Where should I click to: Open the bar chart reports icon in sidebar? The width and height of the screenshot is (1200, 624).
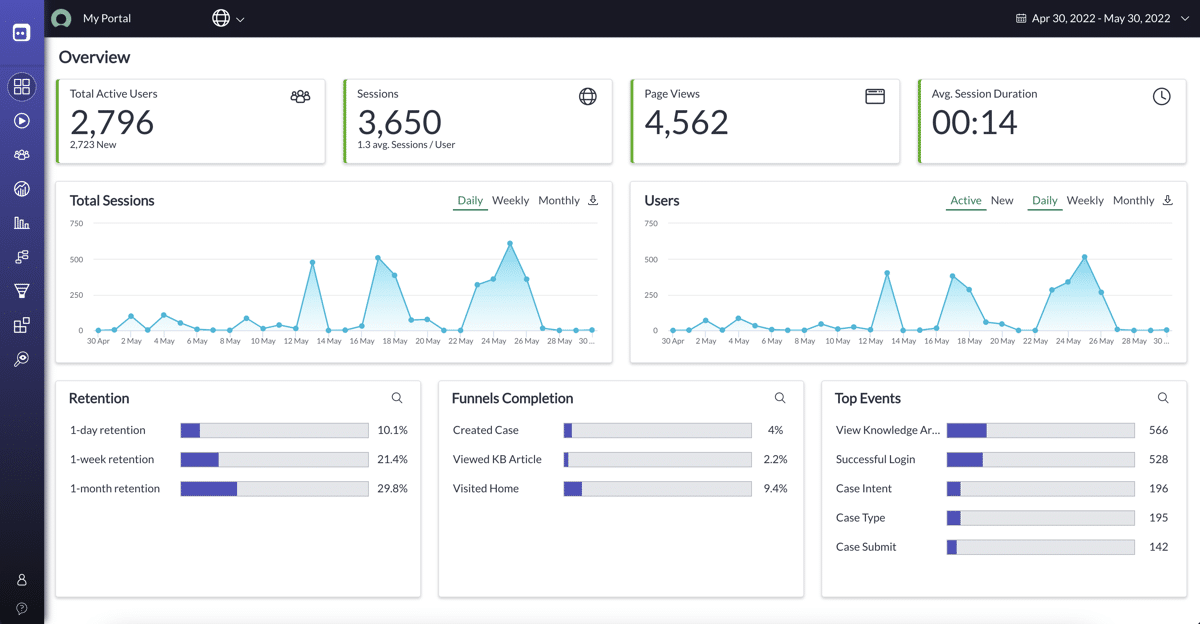click(x=22, y=222)
